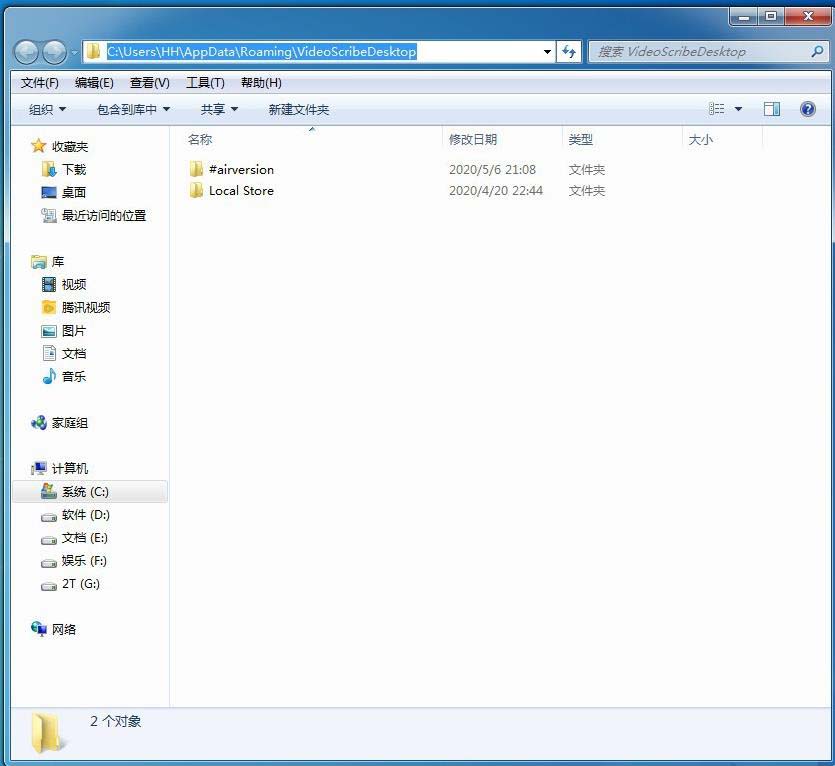
Task: Click the 网络 network icon
Action: tap(39, 629)
